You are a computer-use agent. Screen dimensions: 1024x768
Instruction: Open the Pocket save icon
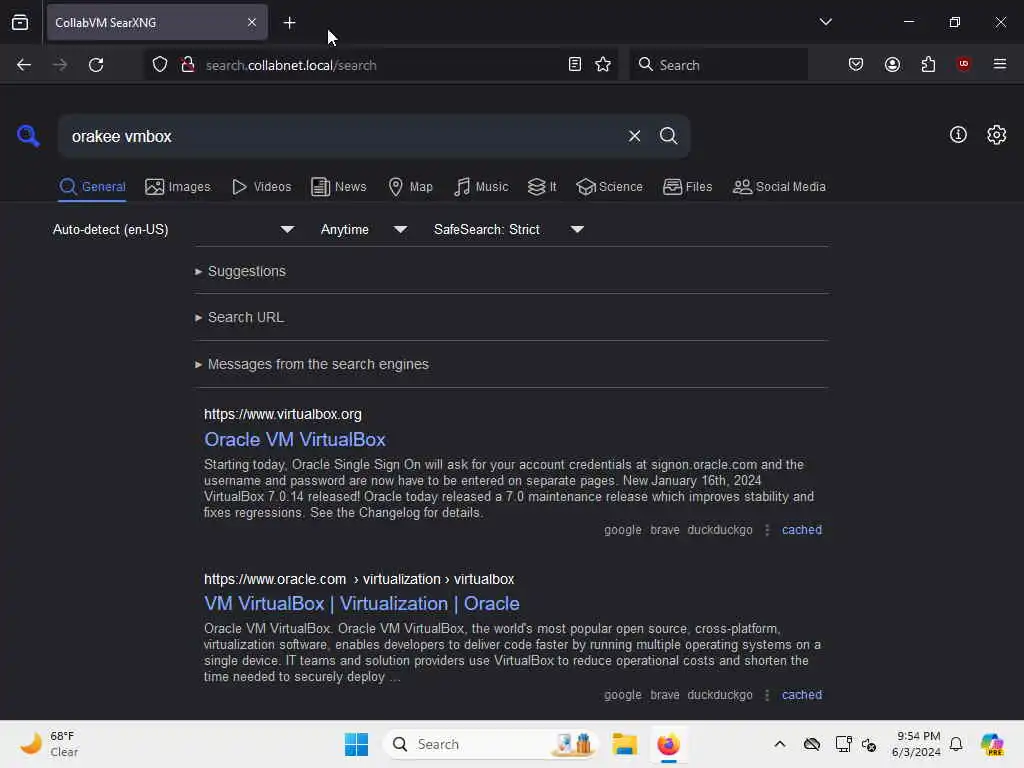(x=856, y=65)
